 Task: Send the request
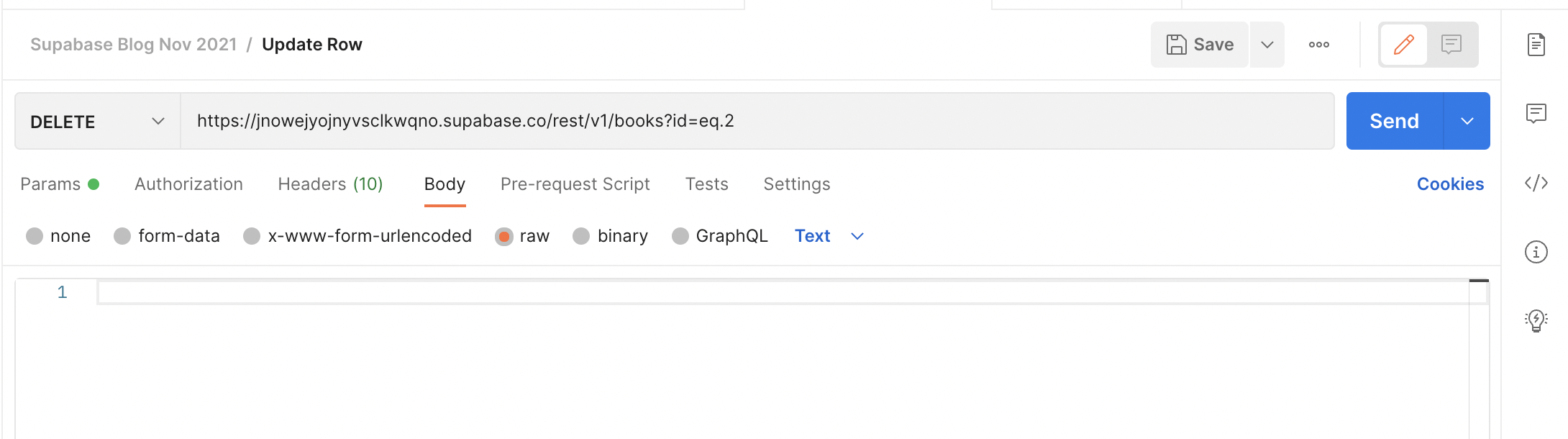1394,121
